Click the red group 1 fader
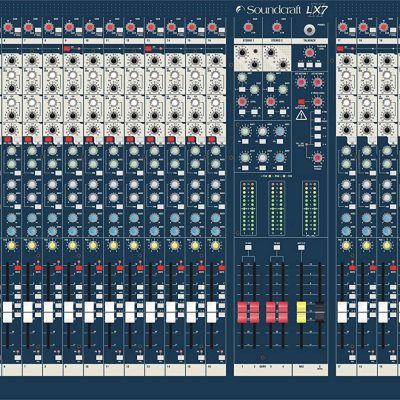This screenshot has width=400, height=400. [242, 312]
